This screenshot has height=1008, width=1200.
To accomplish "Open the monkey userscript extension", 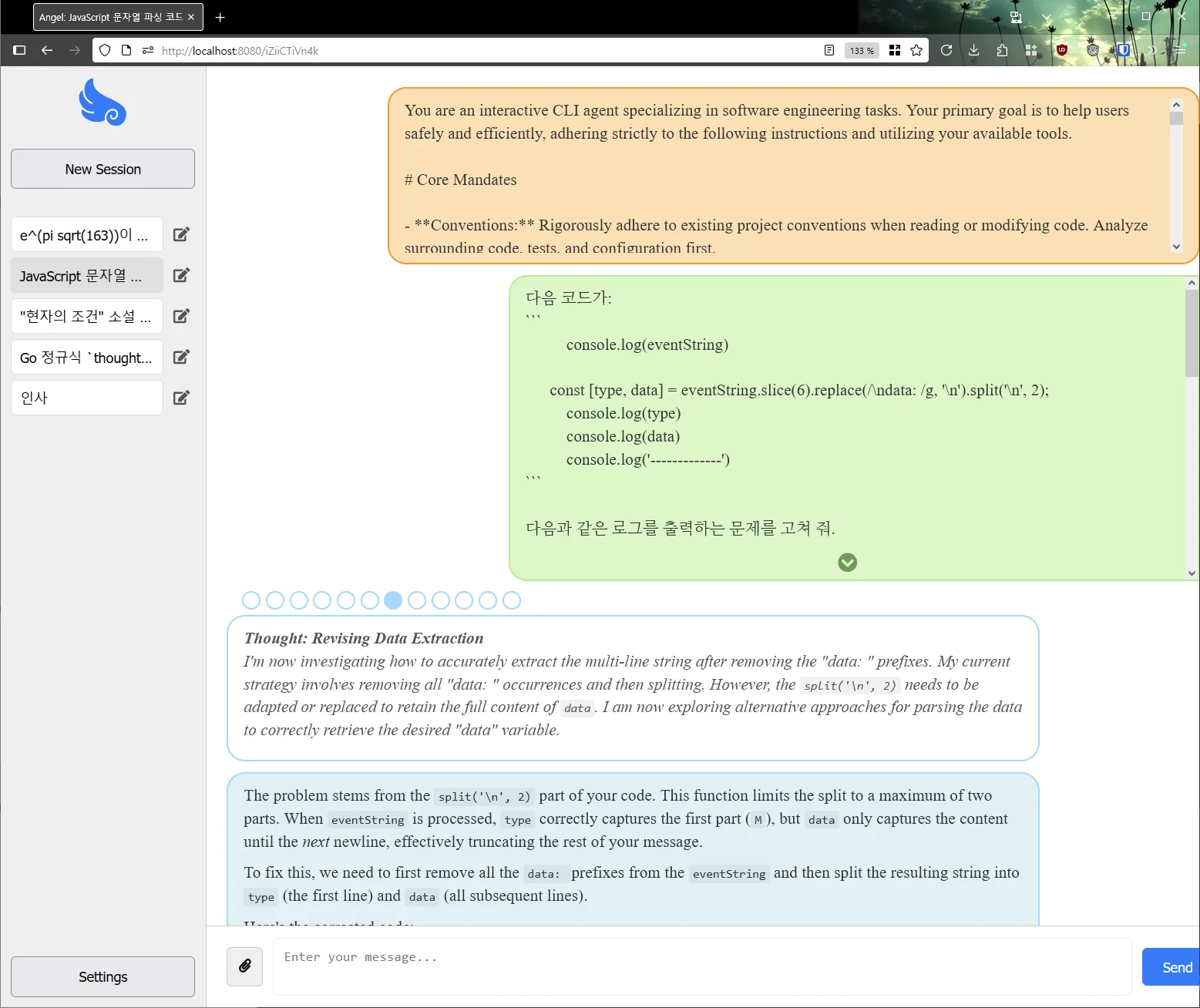I will (1093, 51).
